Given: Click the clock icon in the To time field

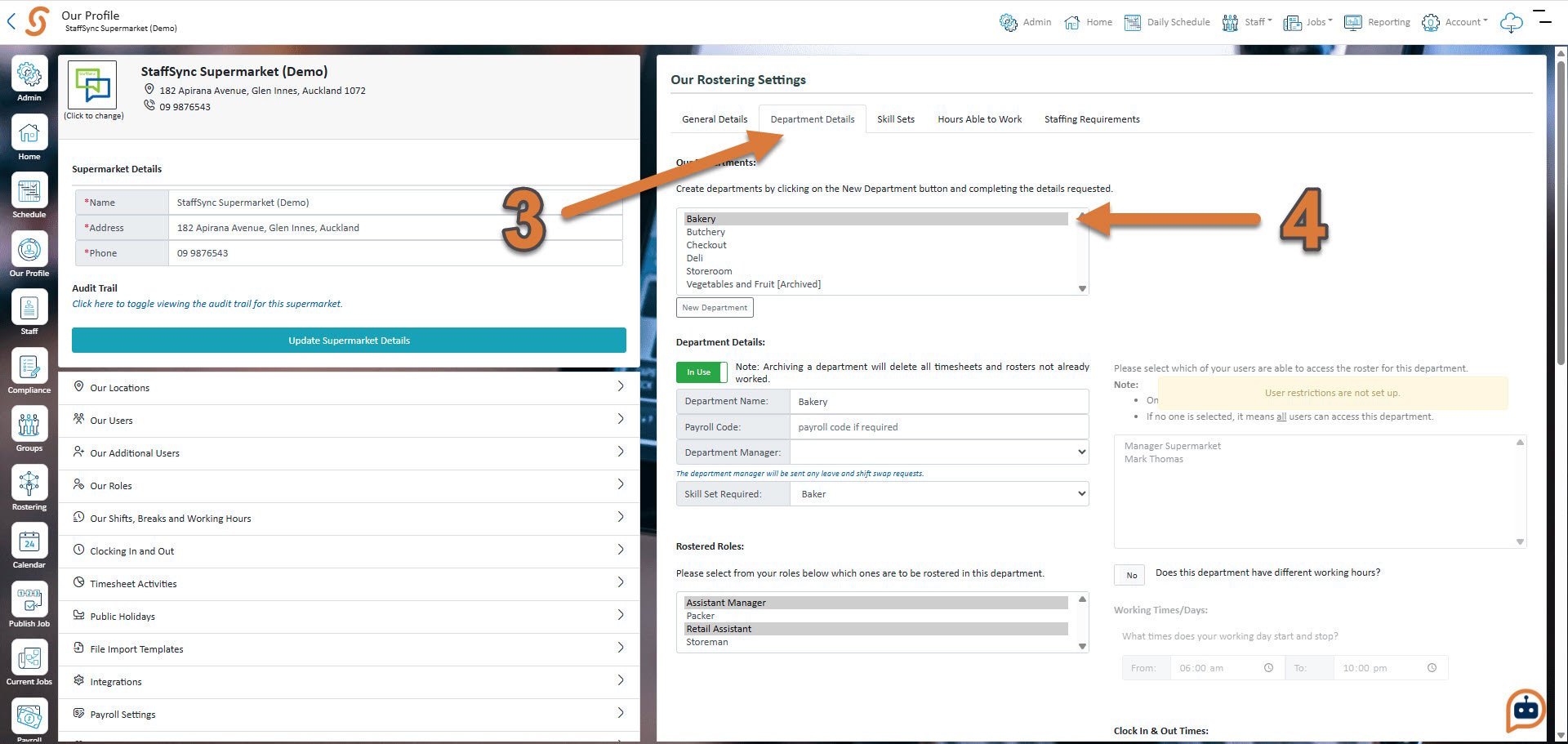Looking at the screenshot, I should point(1432,668).
